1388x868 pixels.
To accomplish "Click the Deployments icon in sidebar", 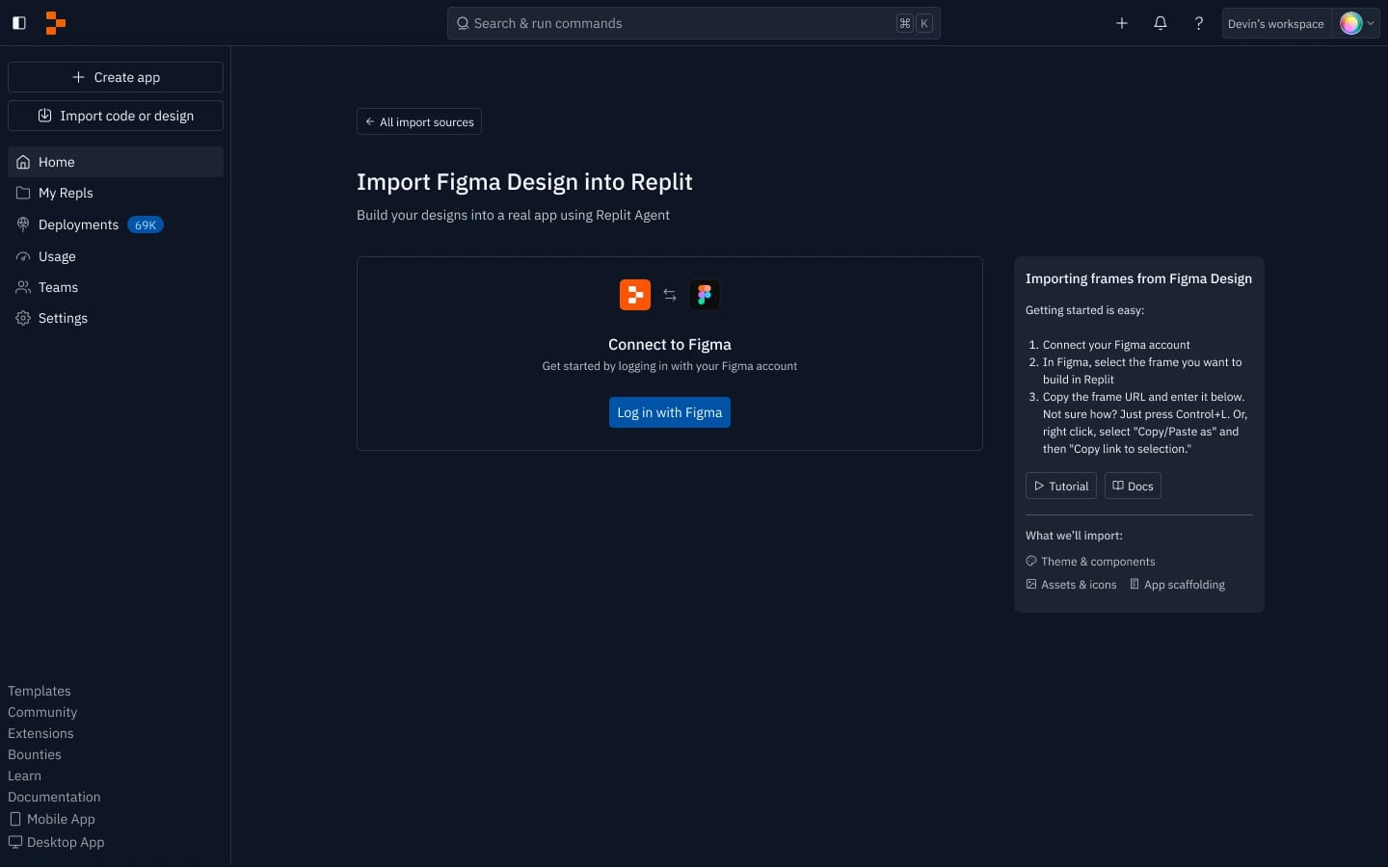I will 23,224.
